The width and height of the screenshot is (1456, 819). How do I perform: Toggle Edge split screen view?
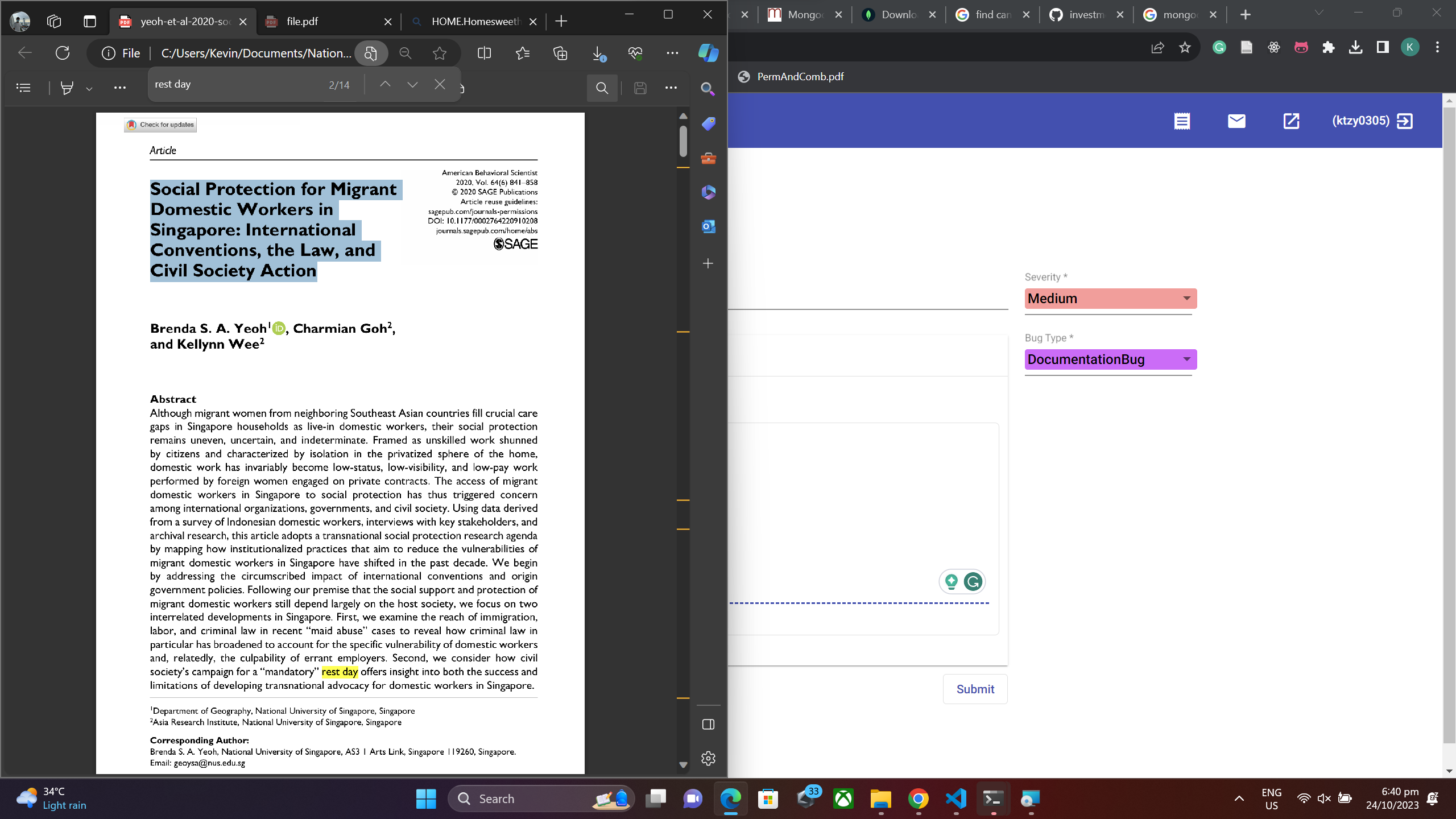484,53
